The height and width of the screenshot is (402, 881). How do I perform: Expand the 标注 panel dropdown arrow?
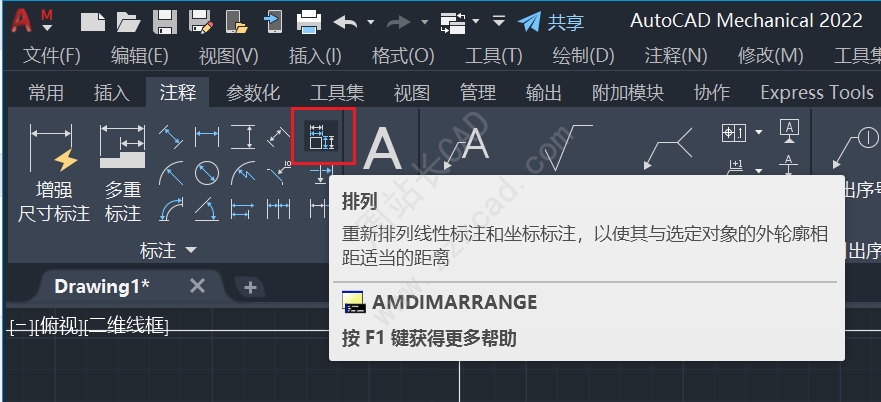(x=191, y=250)
